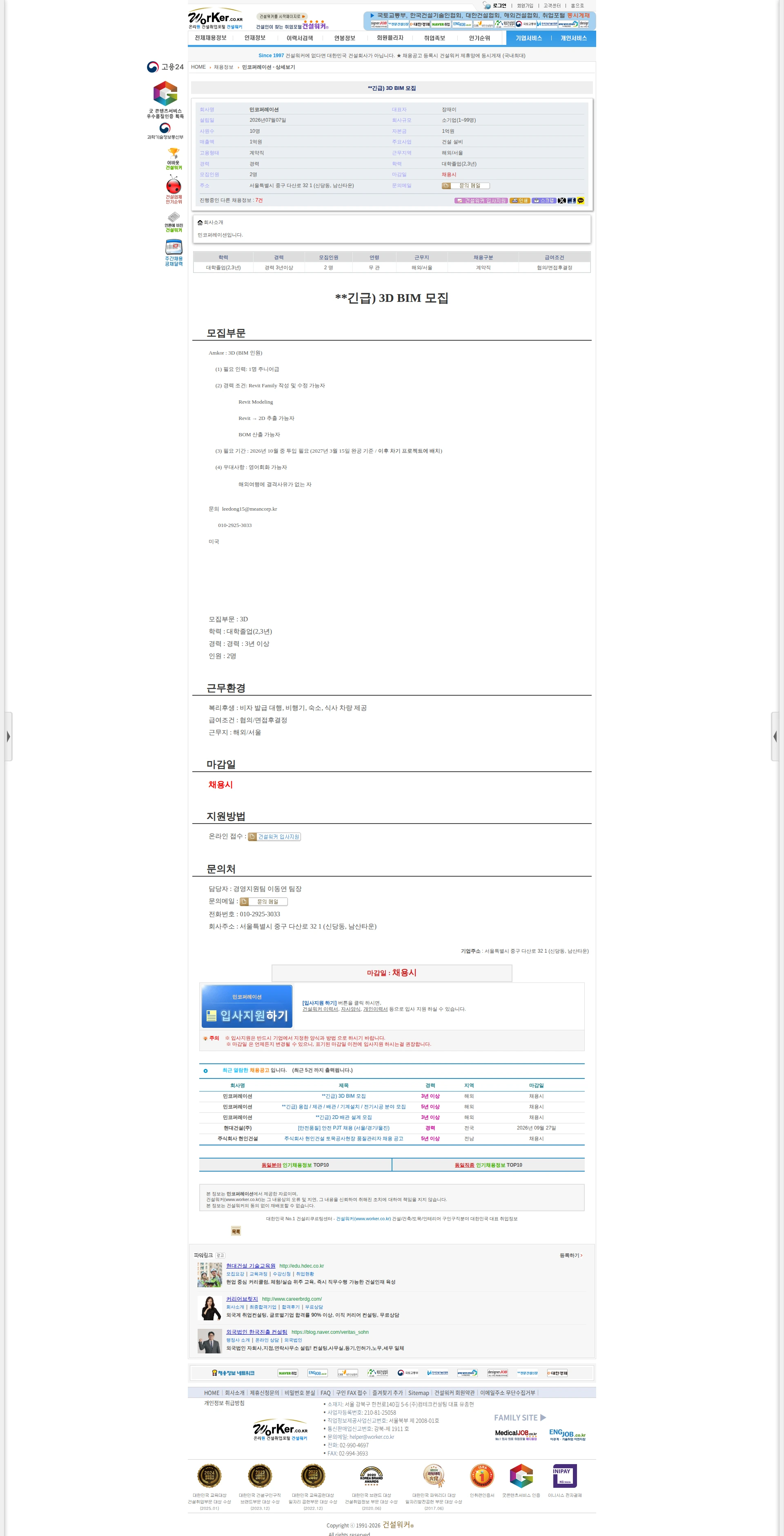
Task: Click the 인쇄 print button
Action: [x=520, y=200]
